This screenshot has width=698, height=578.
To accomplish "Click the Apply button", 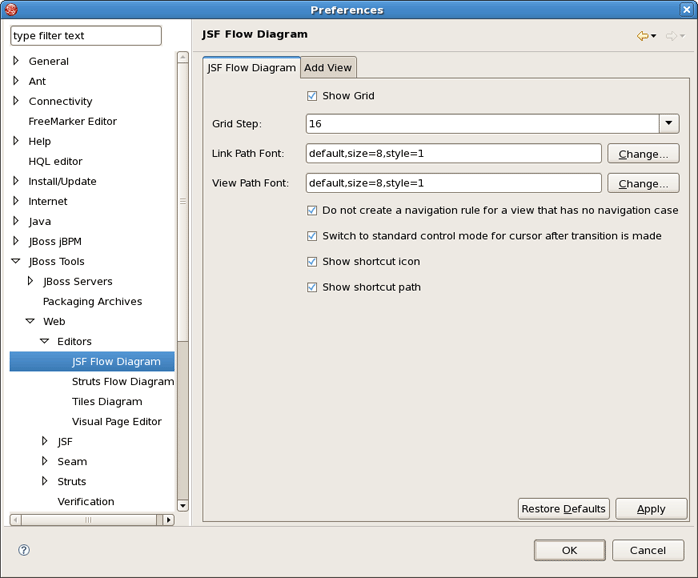I will (x=651, y=509).
